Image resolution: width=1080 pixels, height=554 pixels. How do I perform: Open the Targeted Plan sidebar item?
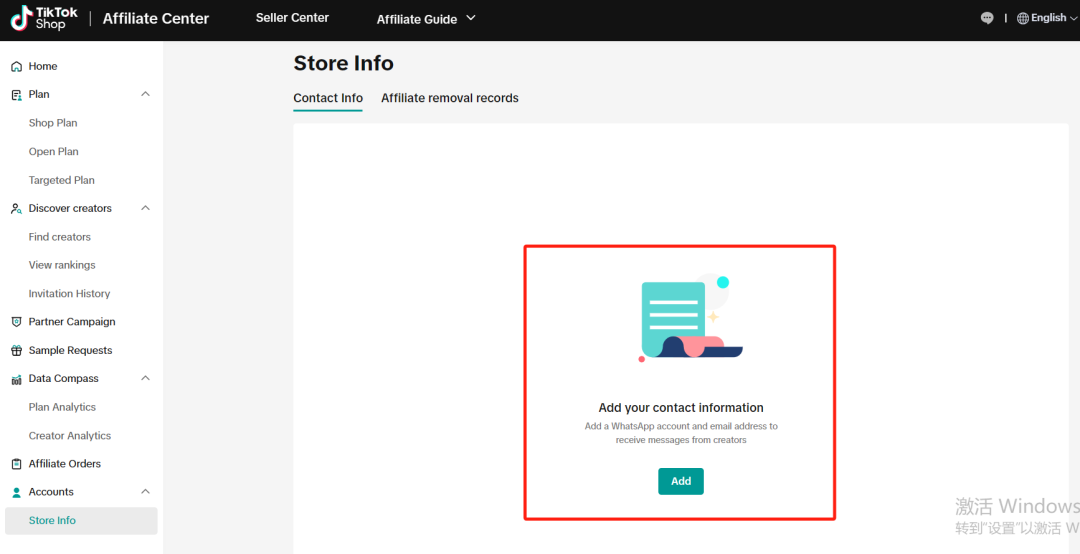click(x=62, y=180)
